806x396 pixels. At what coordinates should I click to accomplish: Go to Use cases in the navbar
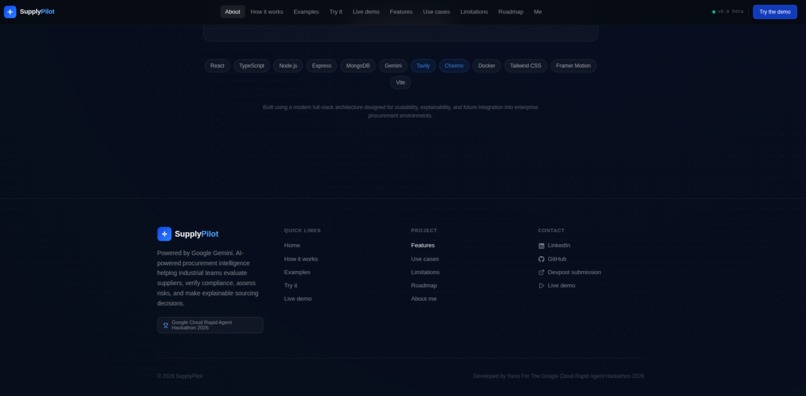point(436,12)
